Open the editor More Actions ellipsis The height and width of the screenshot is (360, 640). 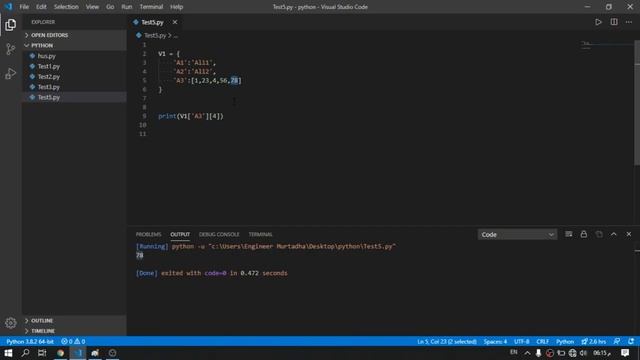629,22
